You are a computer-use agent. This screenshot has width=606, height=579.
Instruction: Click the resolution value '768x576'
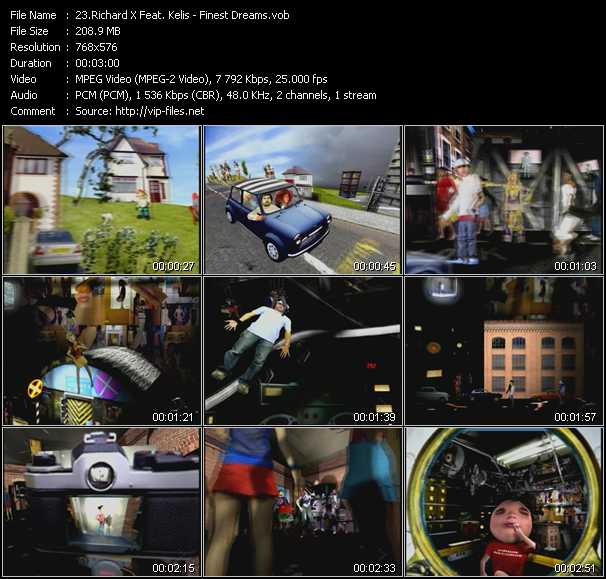click(x=96, y=47)
